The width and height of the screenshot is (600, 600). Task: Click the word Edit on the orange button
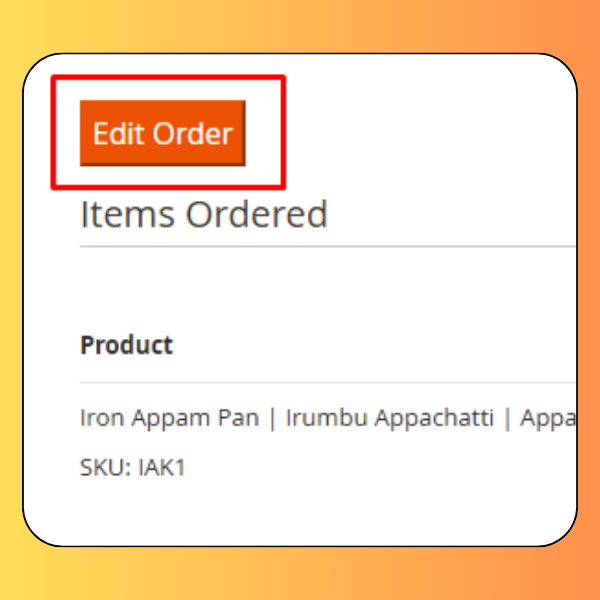click(119, 134)
